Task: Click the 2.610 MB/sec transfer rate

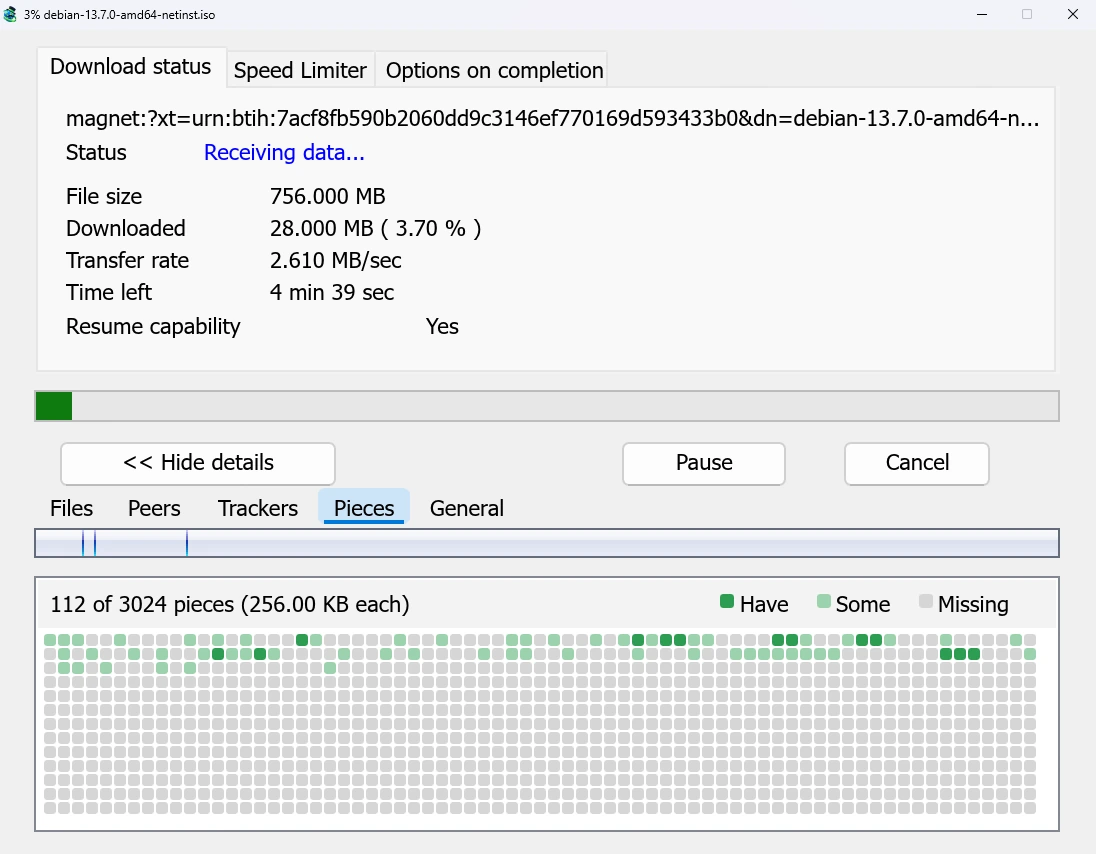Action: [x=336, y=261]
